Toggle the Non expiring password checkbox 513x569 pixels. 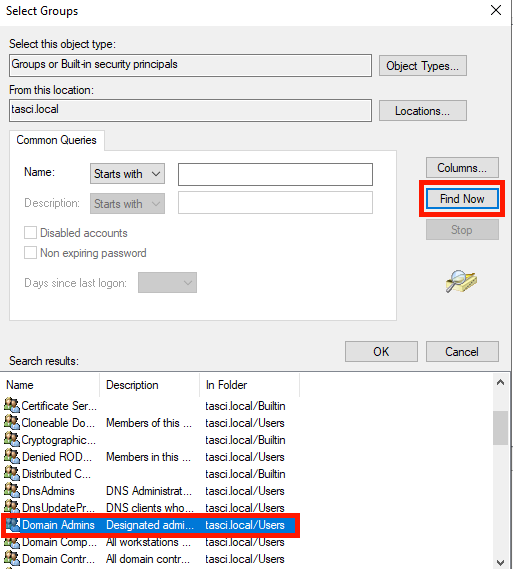pyautogui.click(x=30, y=253)
